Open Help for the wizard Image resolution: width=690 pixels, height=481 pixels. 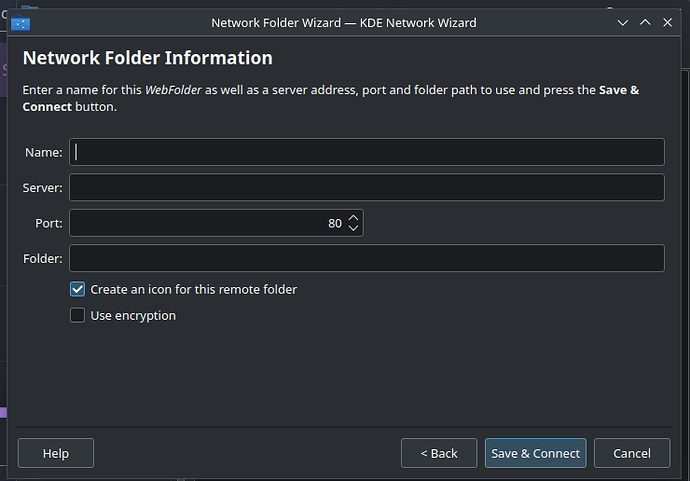point(56,453)
